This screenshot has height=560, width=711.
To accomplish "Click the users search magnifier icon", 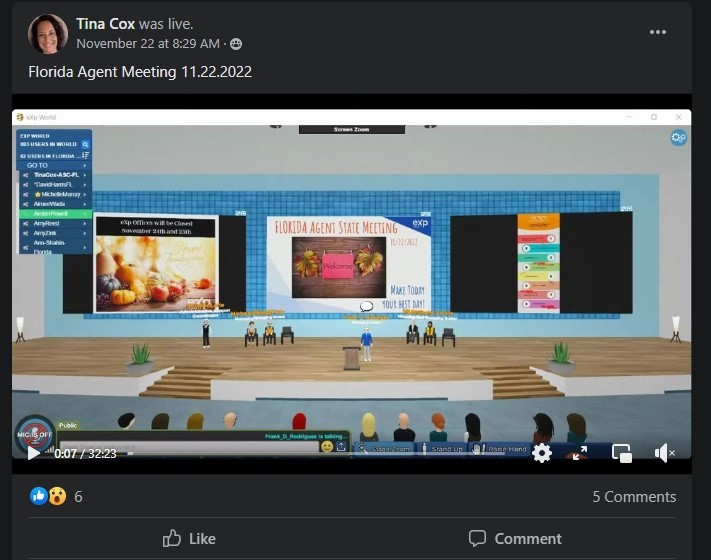I will [86, 144].
